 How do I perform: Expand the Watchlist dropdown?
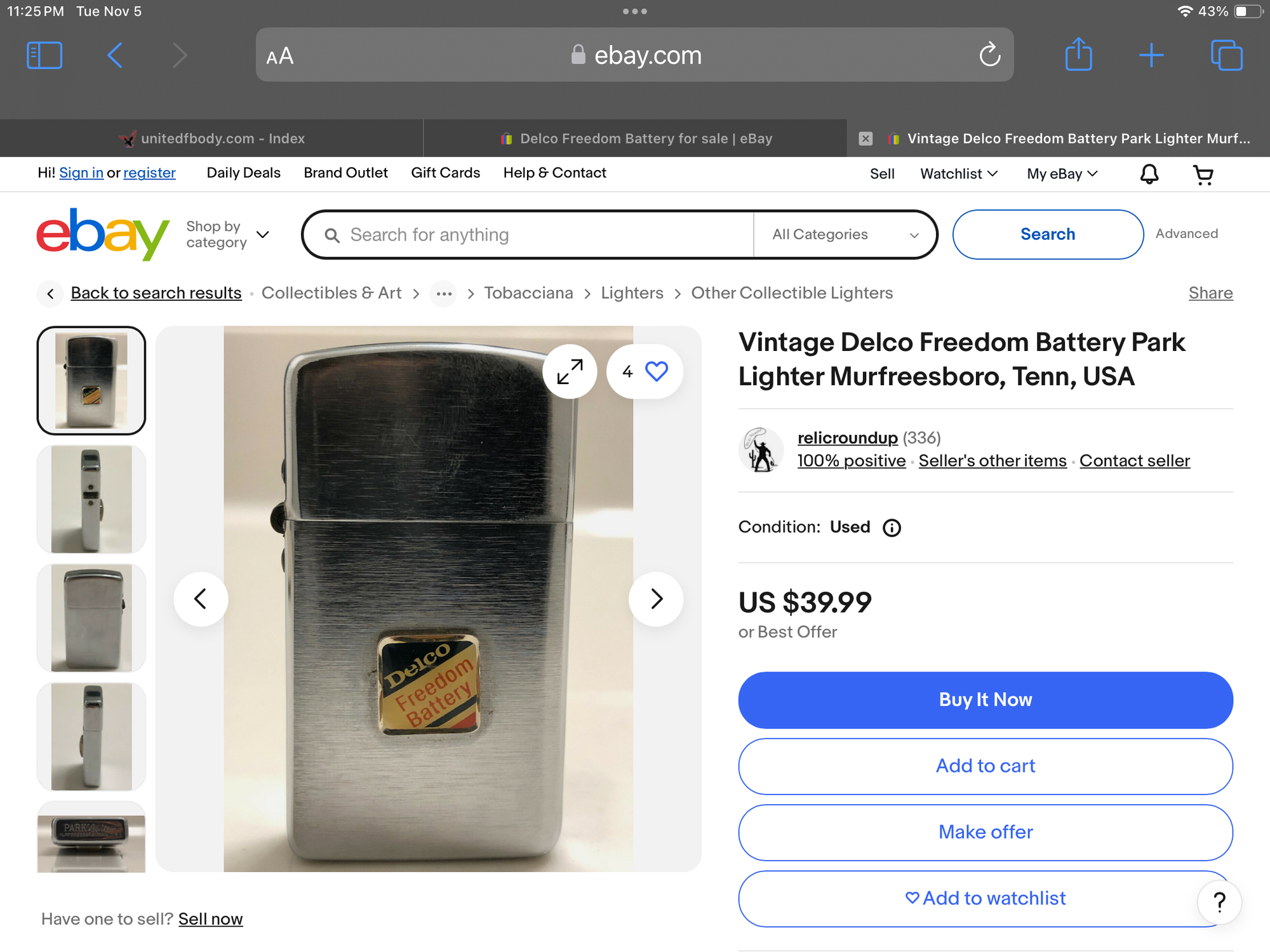coord(959,174)
